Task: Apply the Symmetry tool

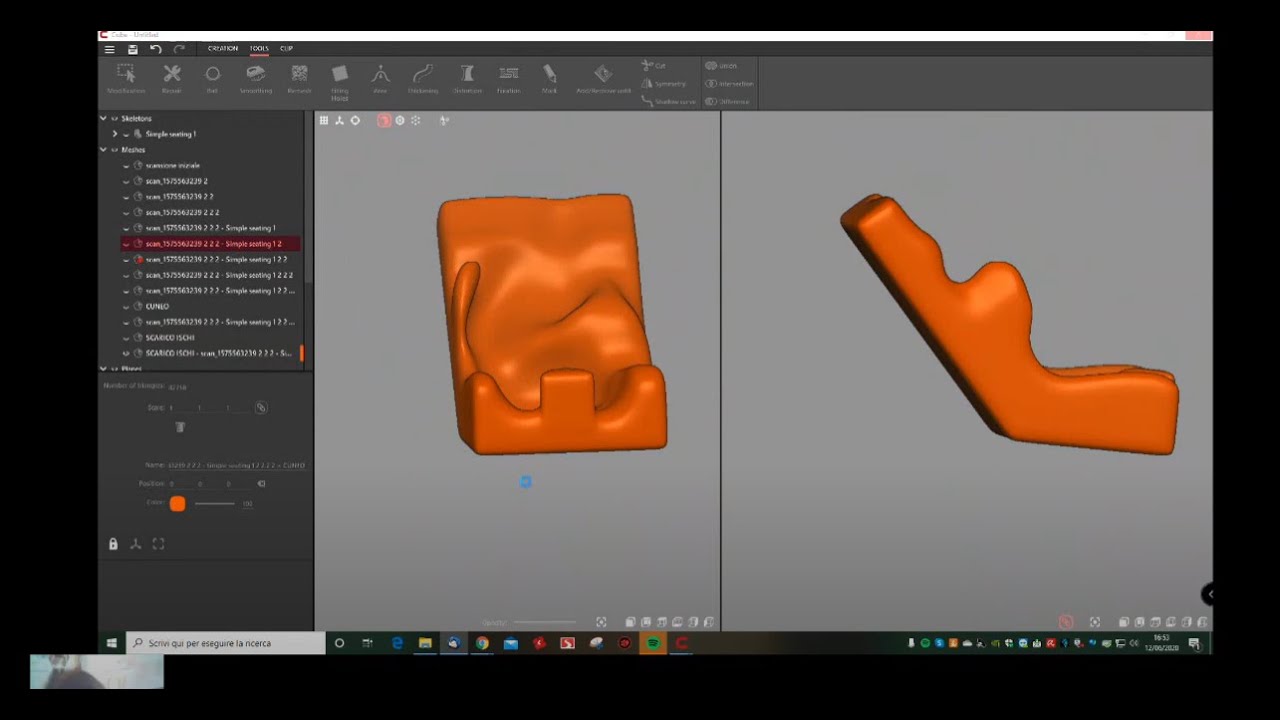Action: (664, 84)
